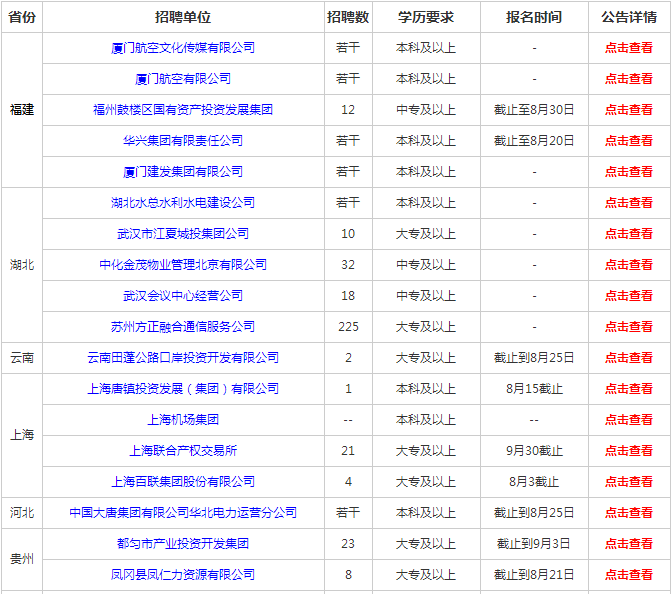Open 凤冈县凤仁力资源有限公司 link

(183, 575)
